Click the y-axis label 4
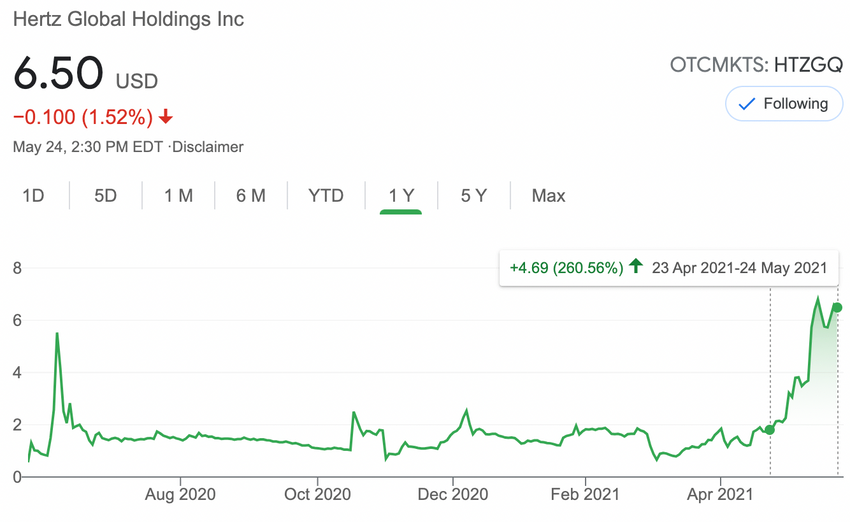The width and height of the screenshot is (850, 522). 17,372
